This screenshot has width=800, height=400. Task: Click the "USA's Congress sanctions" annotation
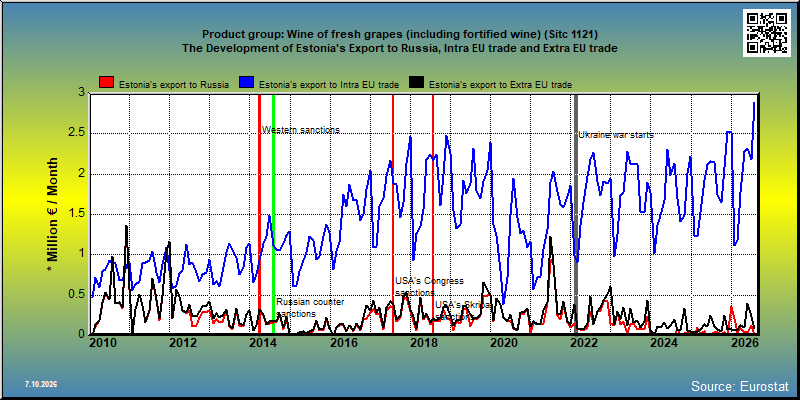(x=430, y=287)
